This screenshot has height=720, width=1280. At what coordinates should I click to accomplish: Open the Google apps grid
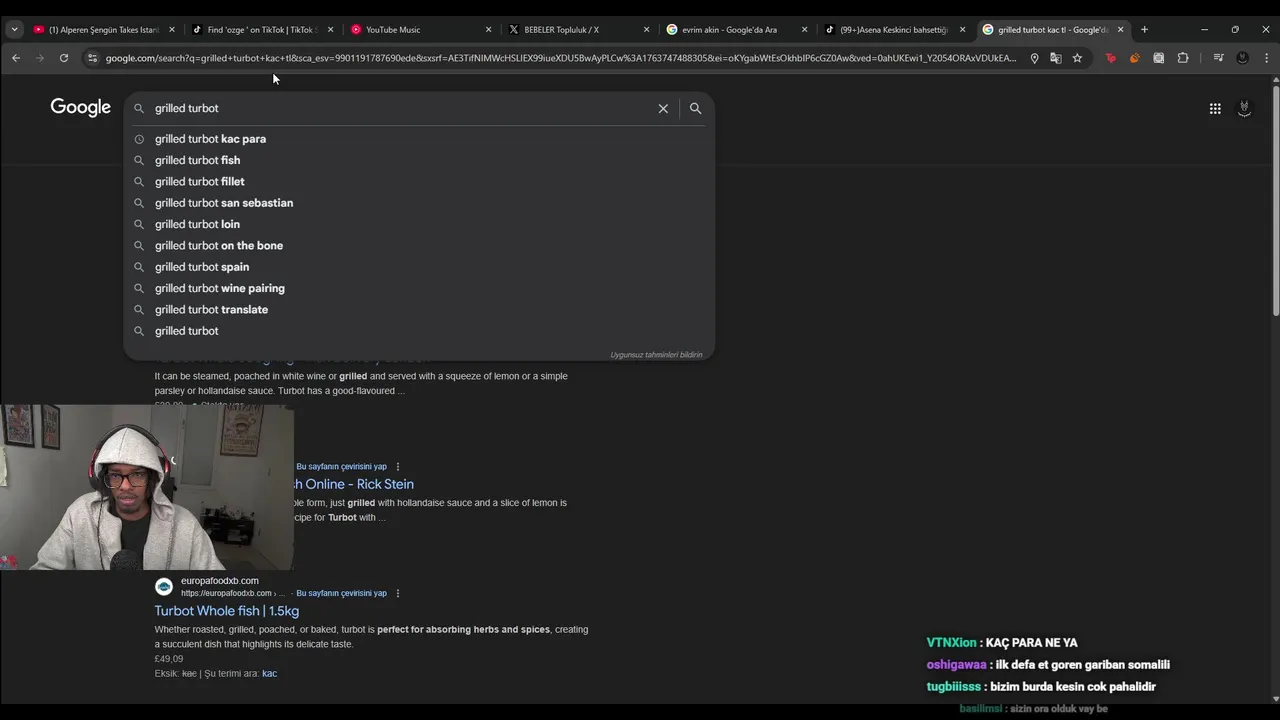(x=1215, y=108)
